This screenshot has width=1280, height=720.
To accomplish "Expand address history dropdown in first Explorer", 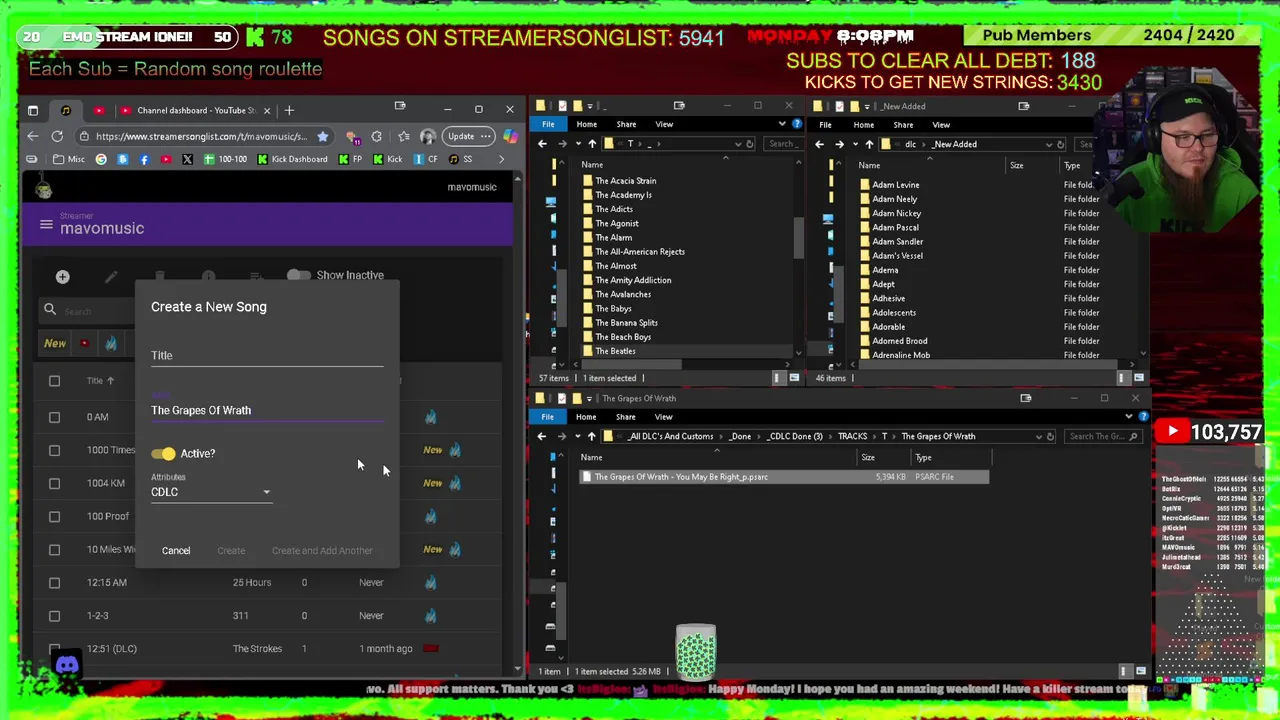I will [x=738, y=144].
